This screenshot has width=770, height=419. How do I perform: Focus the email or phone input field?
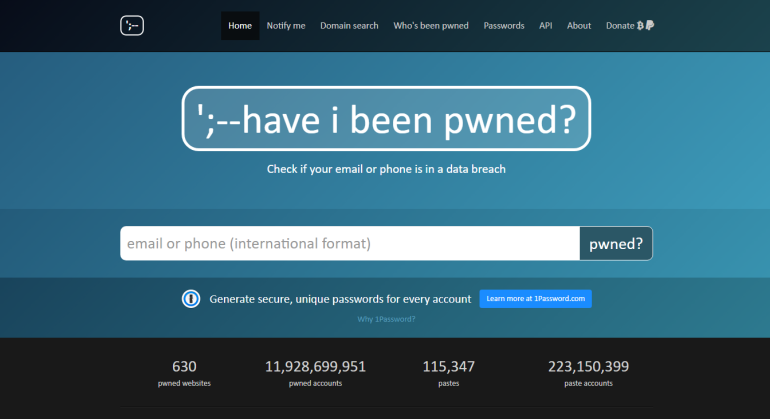[x=350, y=243]
